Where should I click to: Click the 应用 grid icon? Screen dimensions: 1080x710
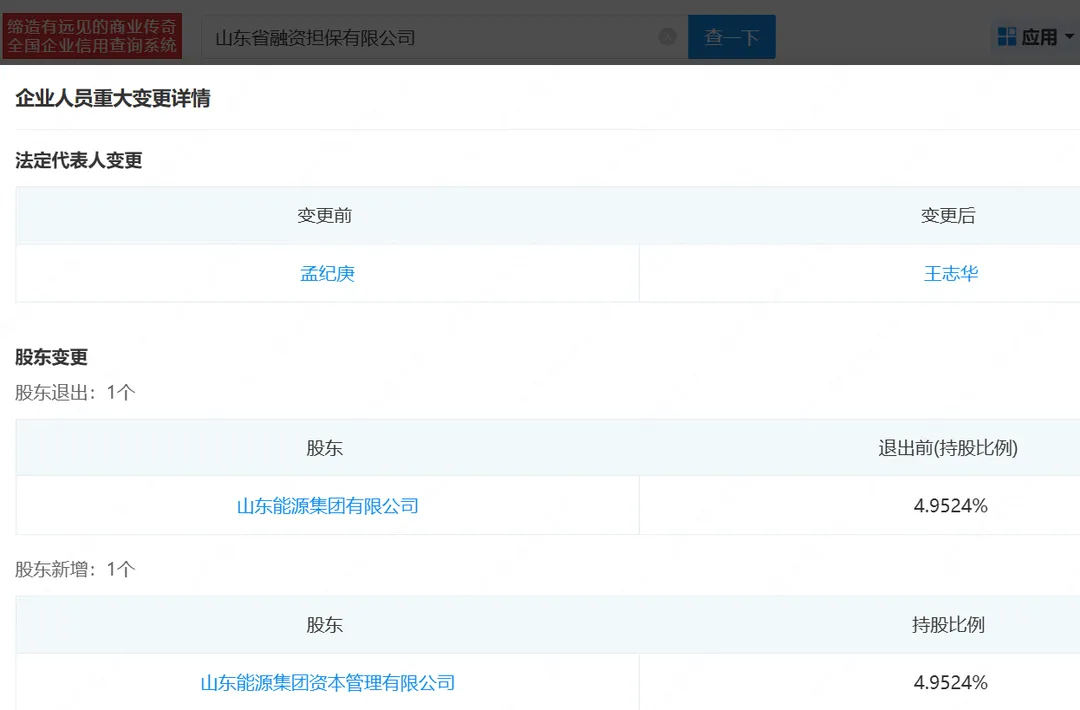point(1006,36)
